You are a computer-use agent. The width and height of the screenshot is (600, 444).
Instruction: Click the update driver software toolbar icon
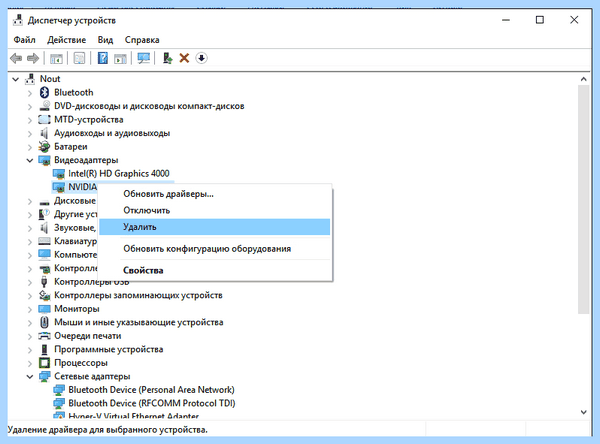tap(167, 58)
